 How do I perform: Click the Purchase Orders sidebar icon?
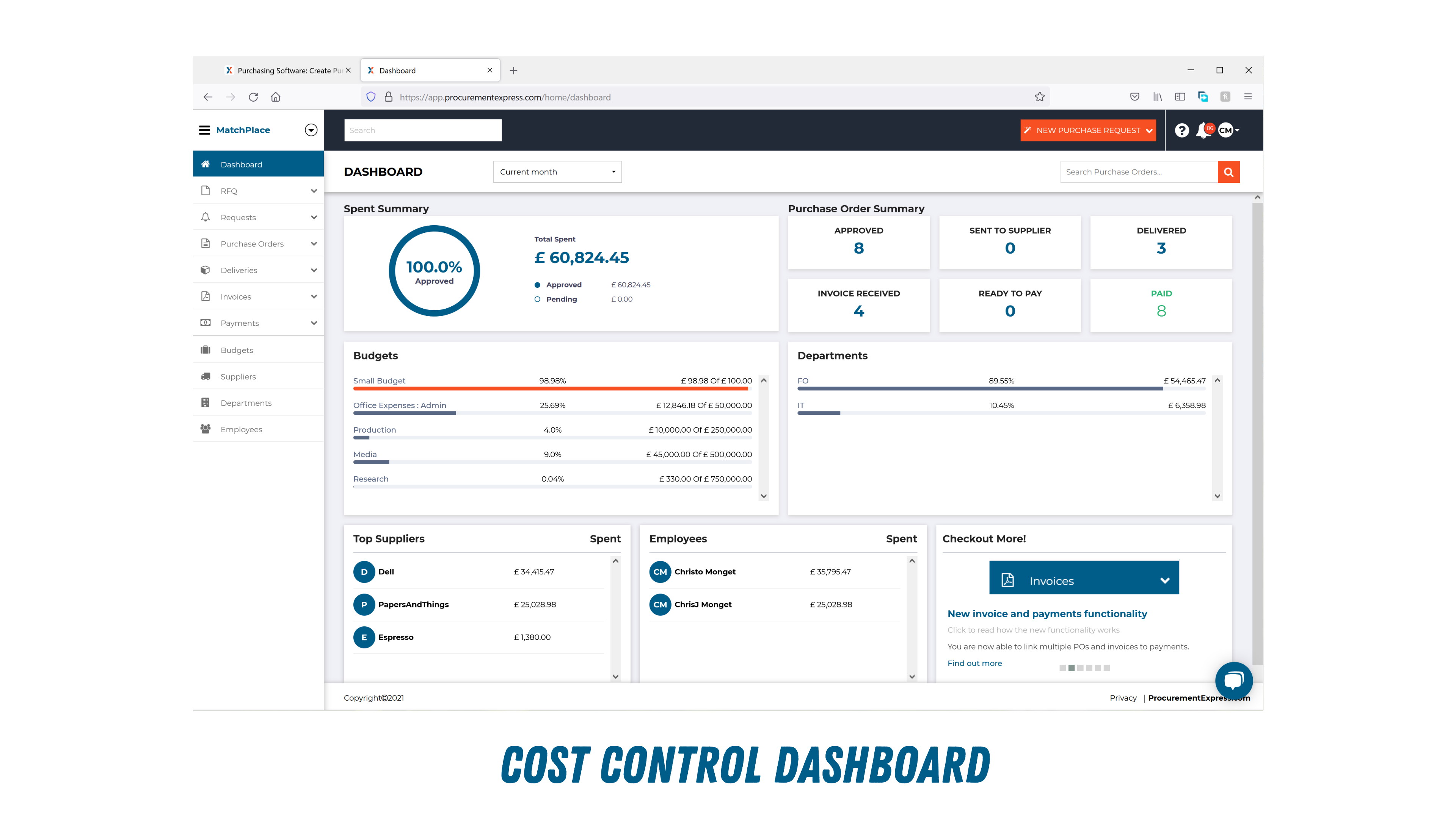[205, 243]
